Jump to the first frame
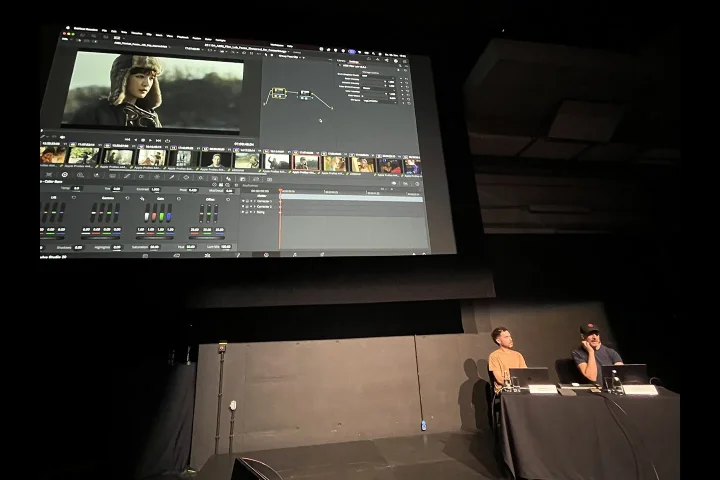 (127, 140)
